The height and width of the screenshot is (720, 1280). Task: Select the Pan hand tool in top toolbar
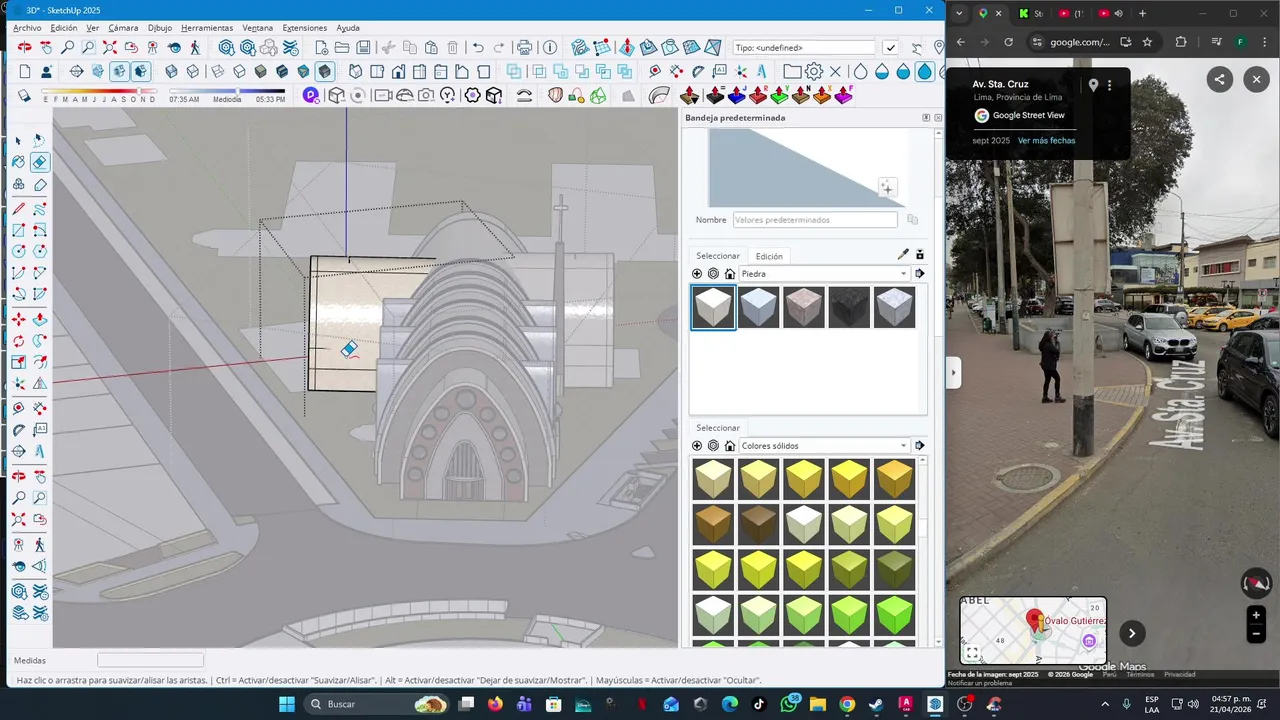pos(46,47)
